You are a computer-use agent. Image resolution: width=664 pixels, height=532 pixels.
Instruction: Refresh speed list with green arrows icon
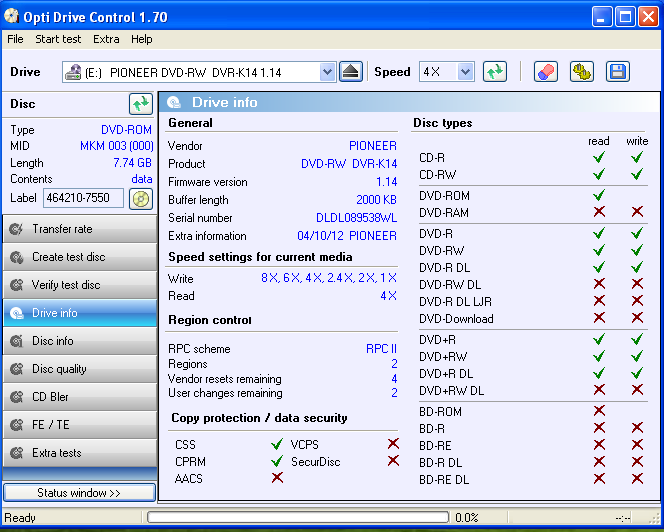(x=495, y=72)
